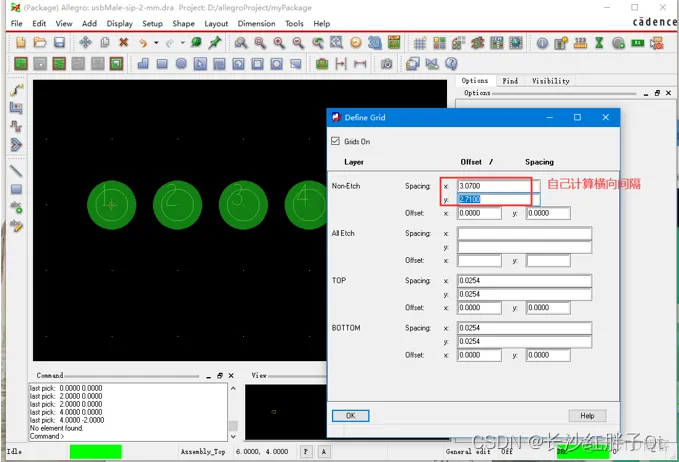Viewport: 679px width, 462px height.
Task: Toggle the Grids On checkbox
Action: click(x=335, y=141)
